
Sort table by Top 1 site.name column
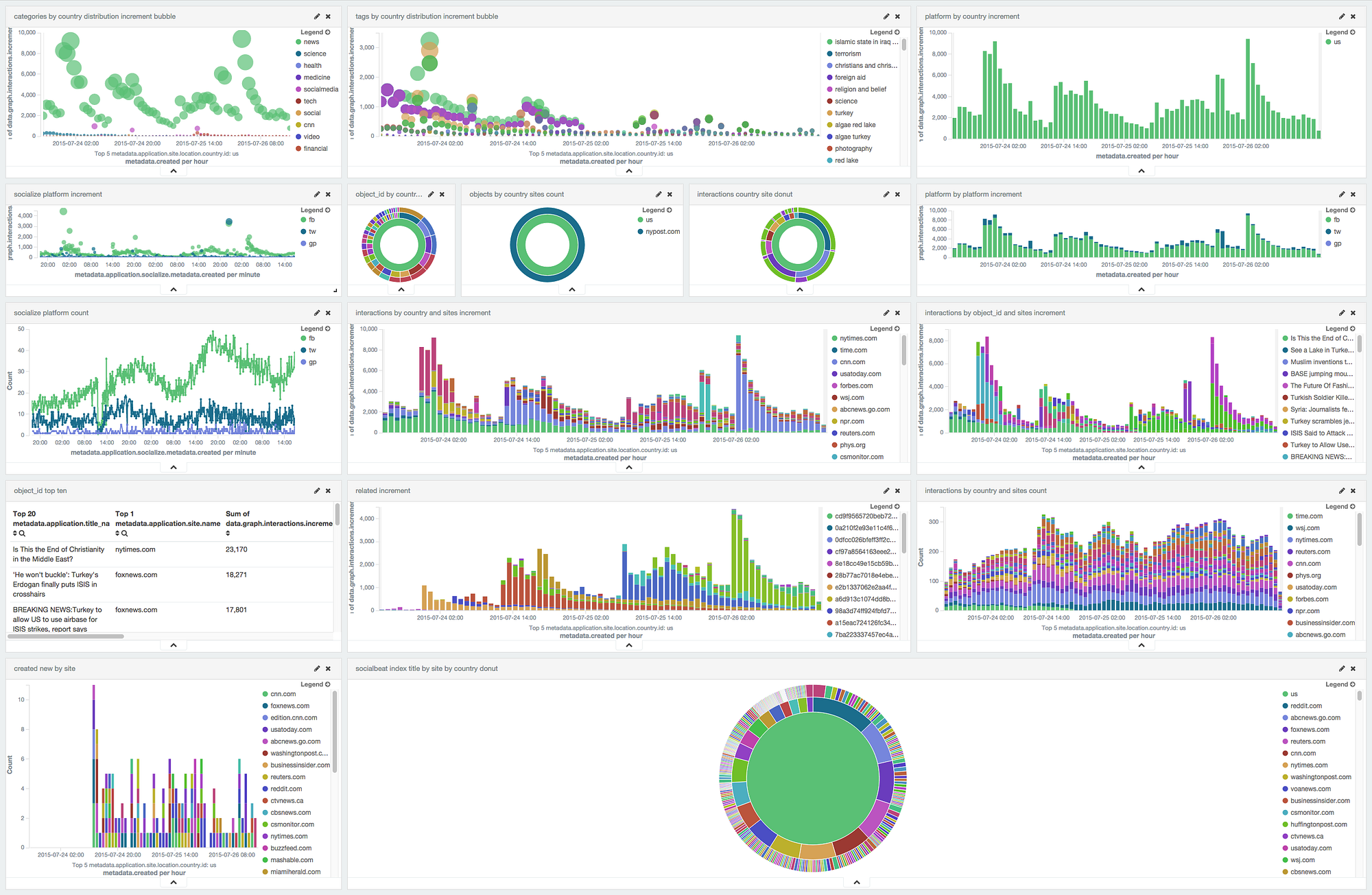point(117,533)
